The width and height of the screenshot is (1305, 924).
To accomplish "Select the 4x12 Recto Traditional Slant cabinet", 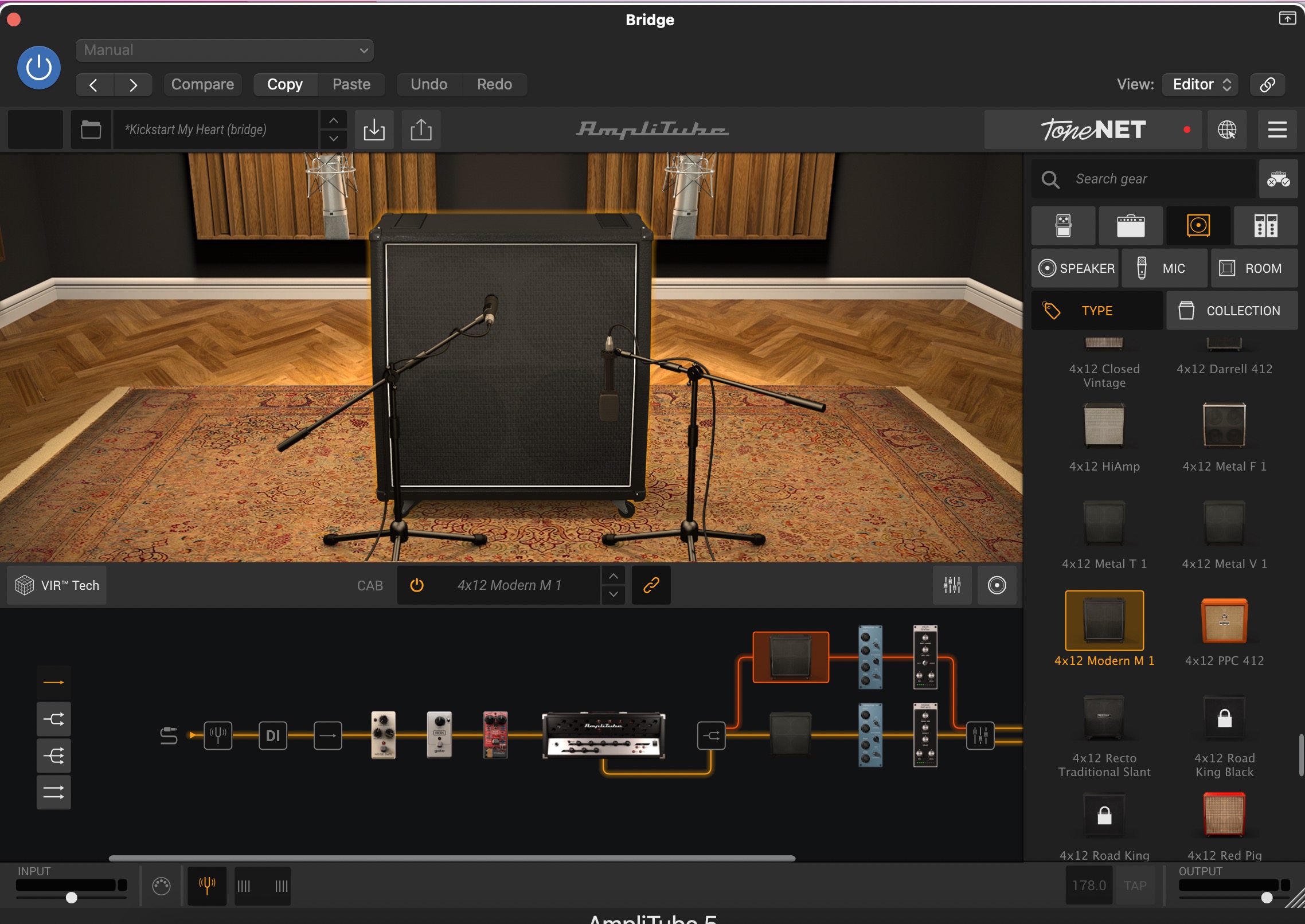I will 1104,736.
